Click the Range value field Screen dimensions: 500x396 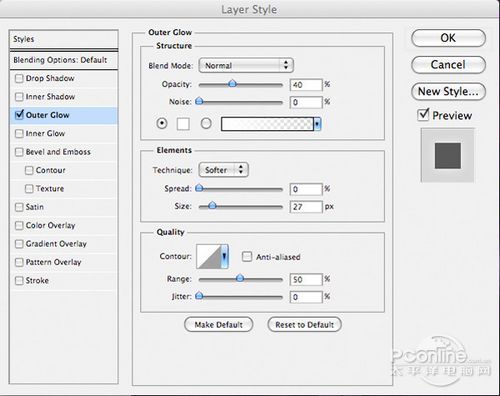pos(306,279)
